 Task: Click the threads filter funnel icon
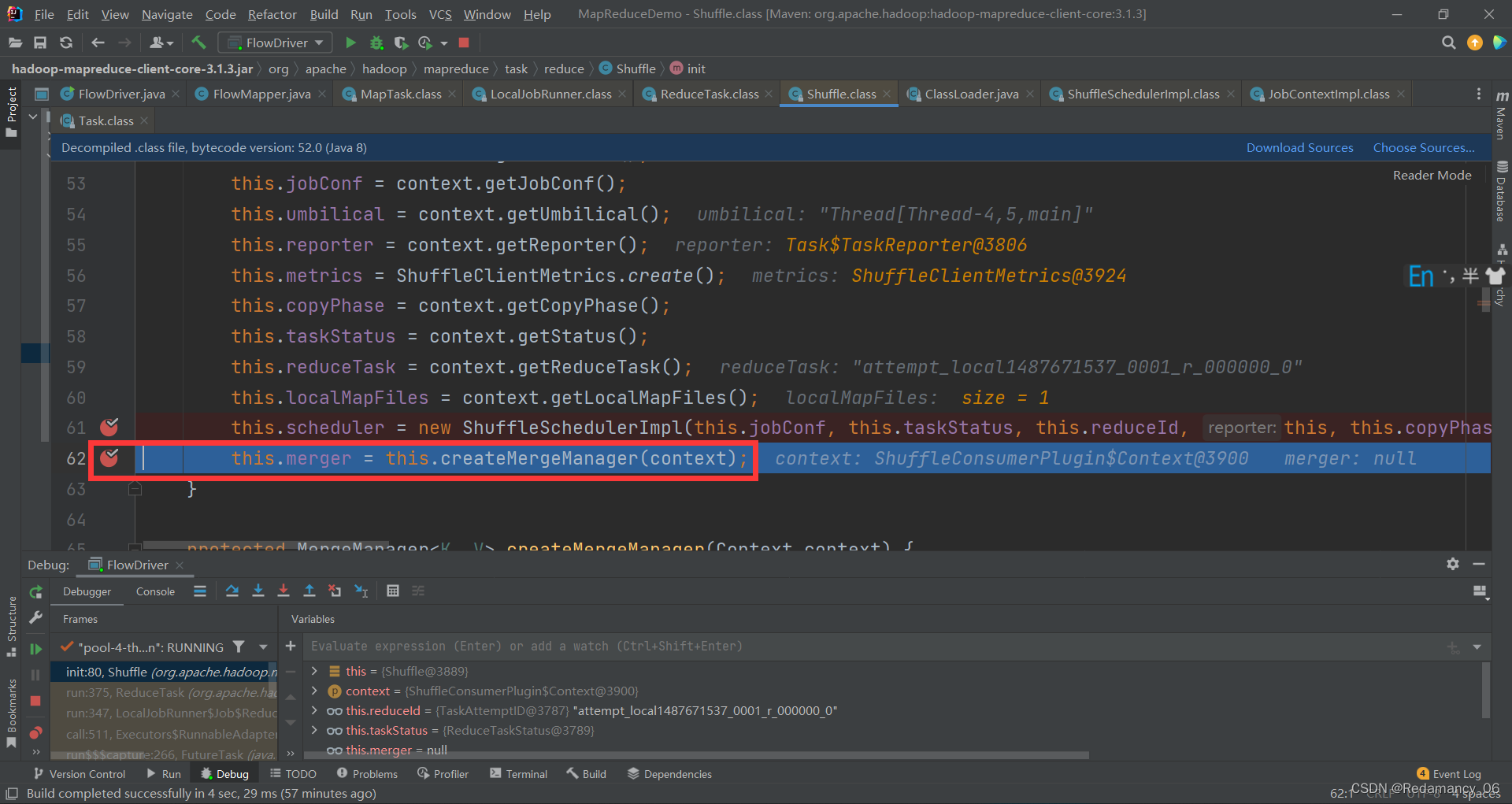pos(239,647)
